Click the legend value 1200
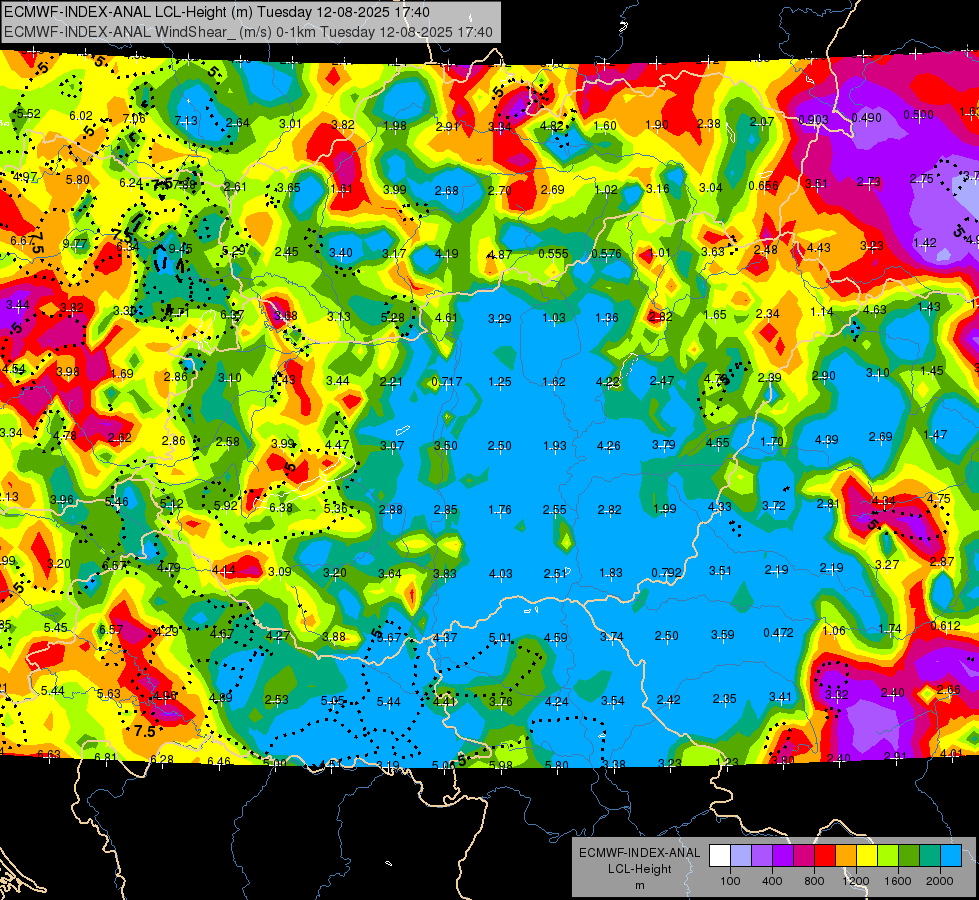 tap(856, 881)
